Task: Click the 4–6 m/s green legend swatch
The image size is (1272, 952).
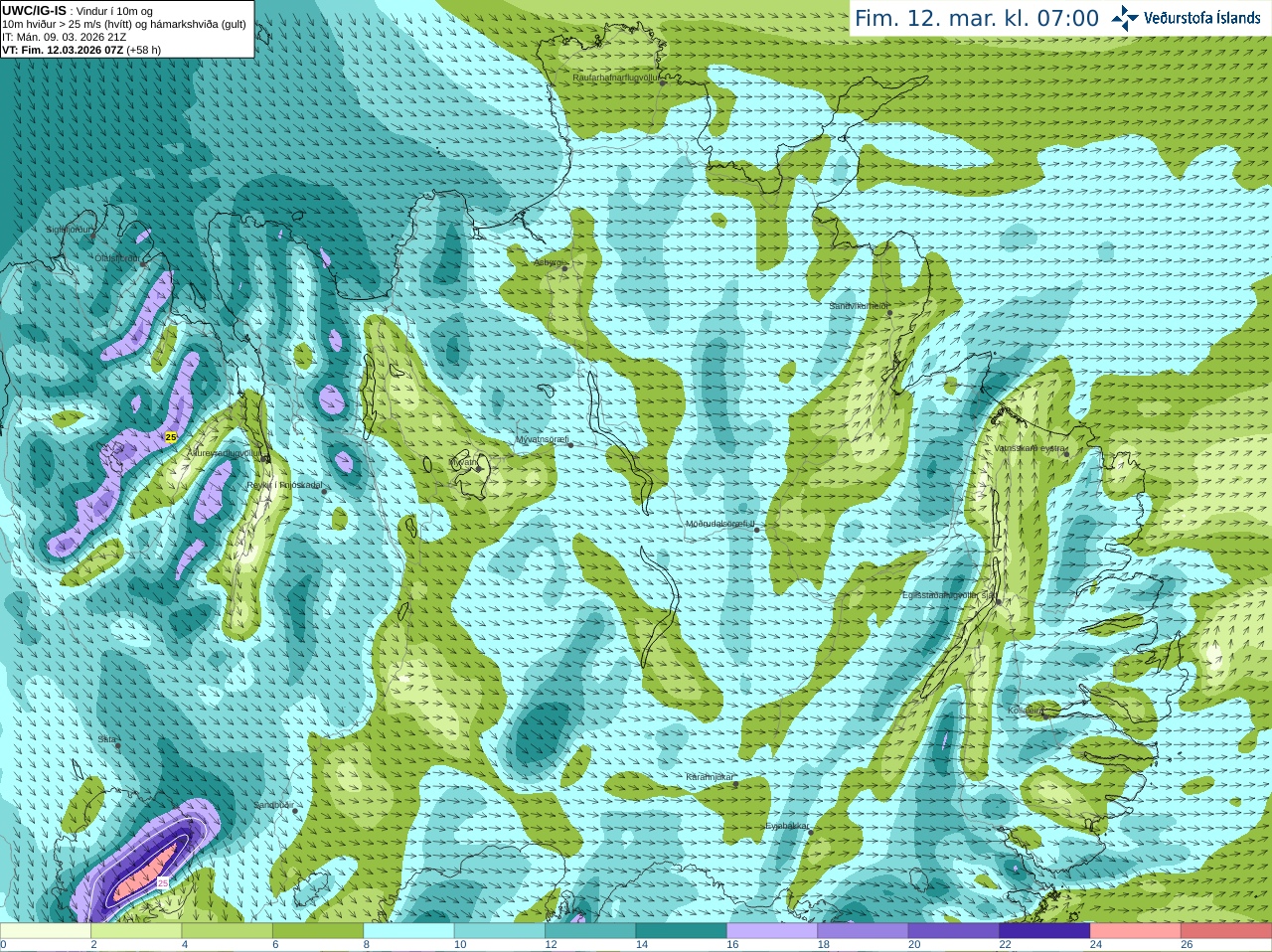Action: pos(227,931)
